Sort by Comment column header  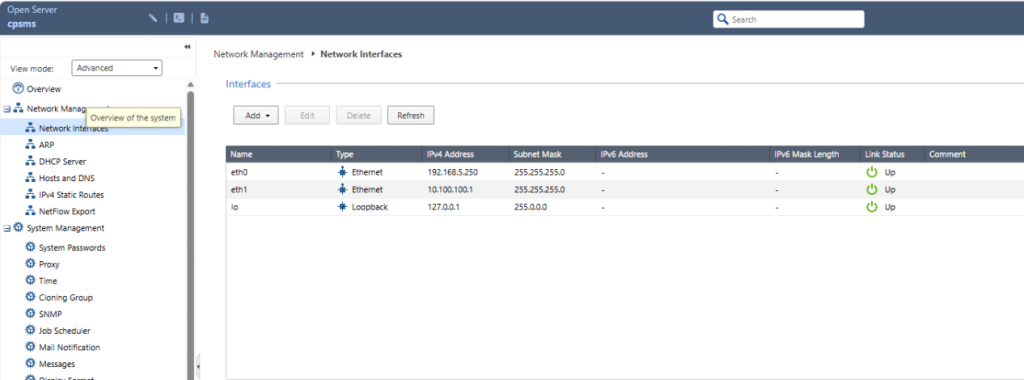974,154
